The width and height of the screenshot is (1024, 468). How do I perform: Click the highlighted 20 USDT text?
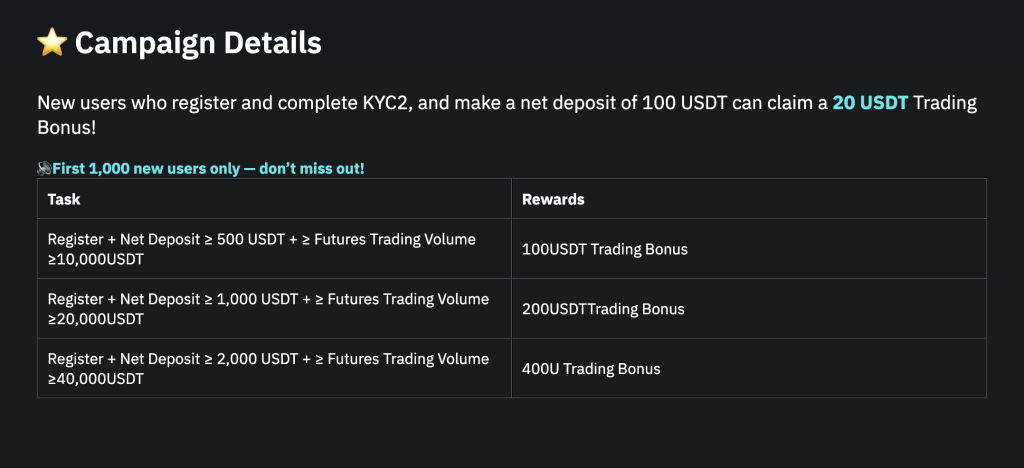point(869,104)
